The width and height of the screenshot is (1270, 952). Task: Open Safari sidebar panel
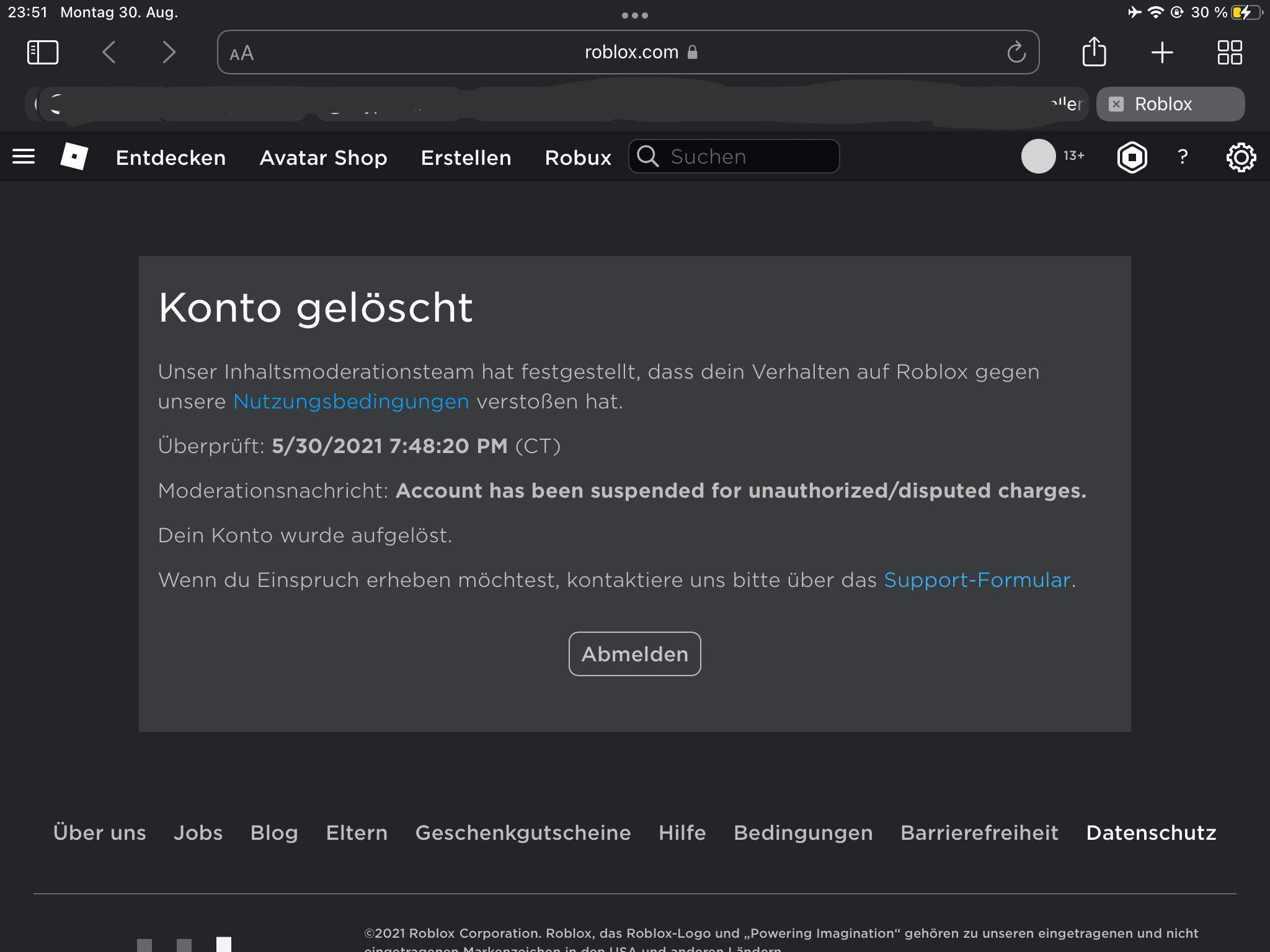click(43, 52)
